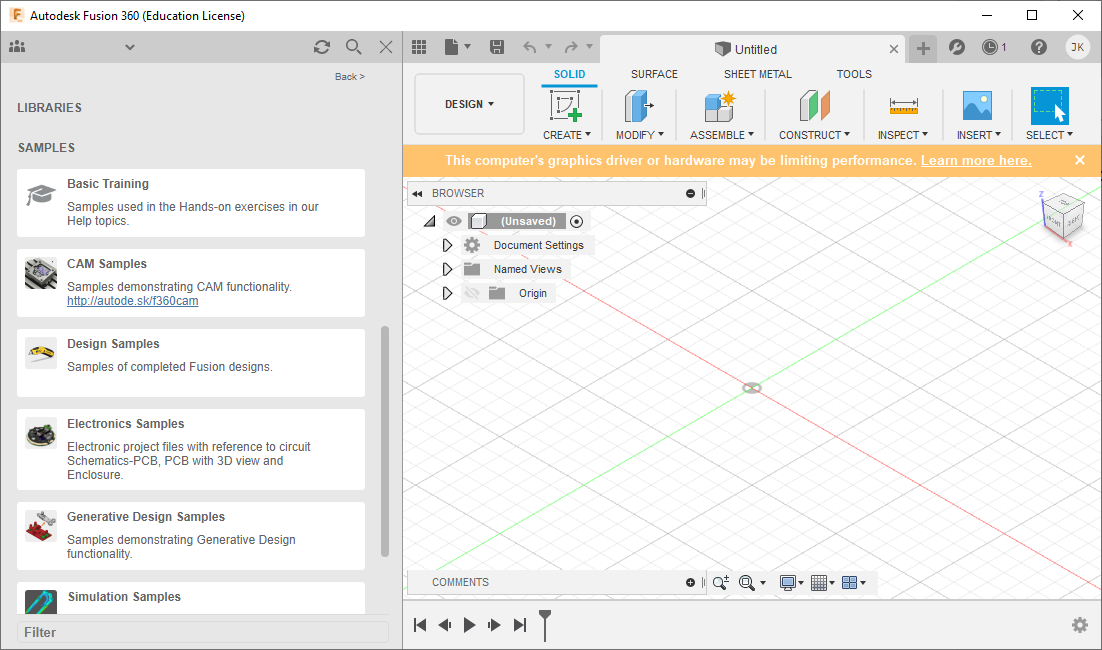Open a new design tab with plus

coord(923,48)
